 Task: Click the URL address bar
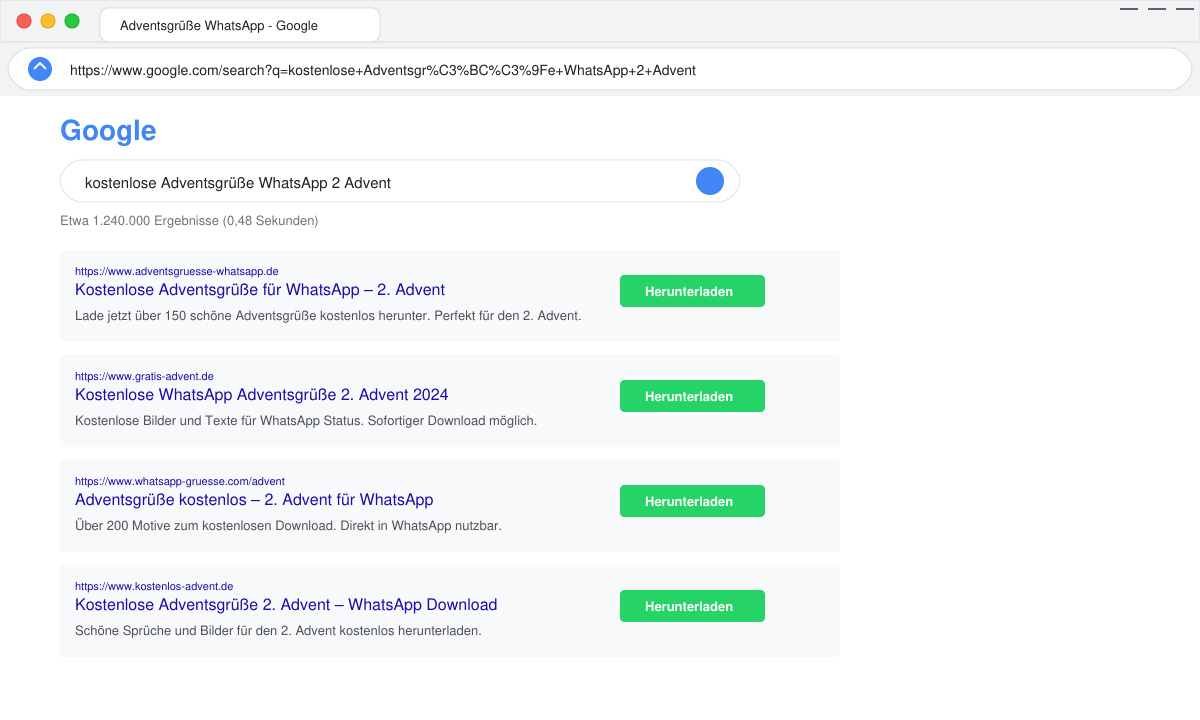click(600, 70)
